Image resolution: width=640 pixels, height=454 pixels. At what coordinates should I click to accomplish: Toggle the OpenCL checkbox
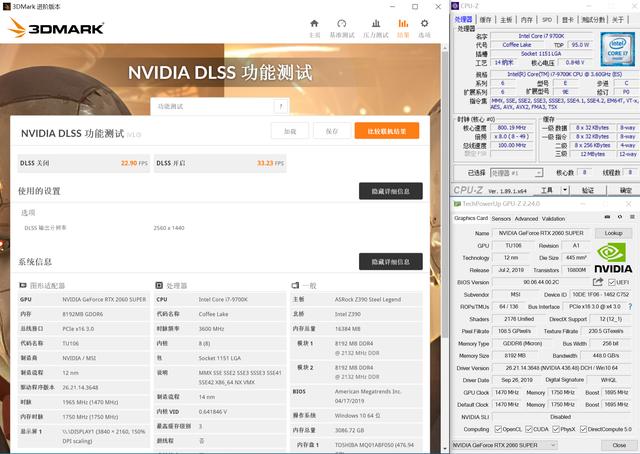[498, 429]
